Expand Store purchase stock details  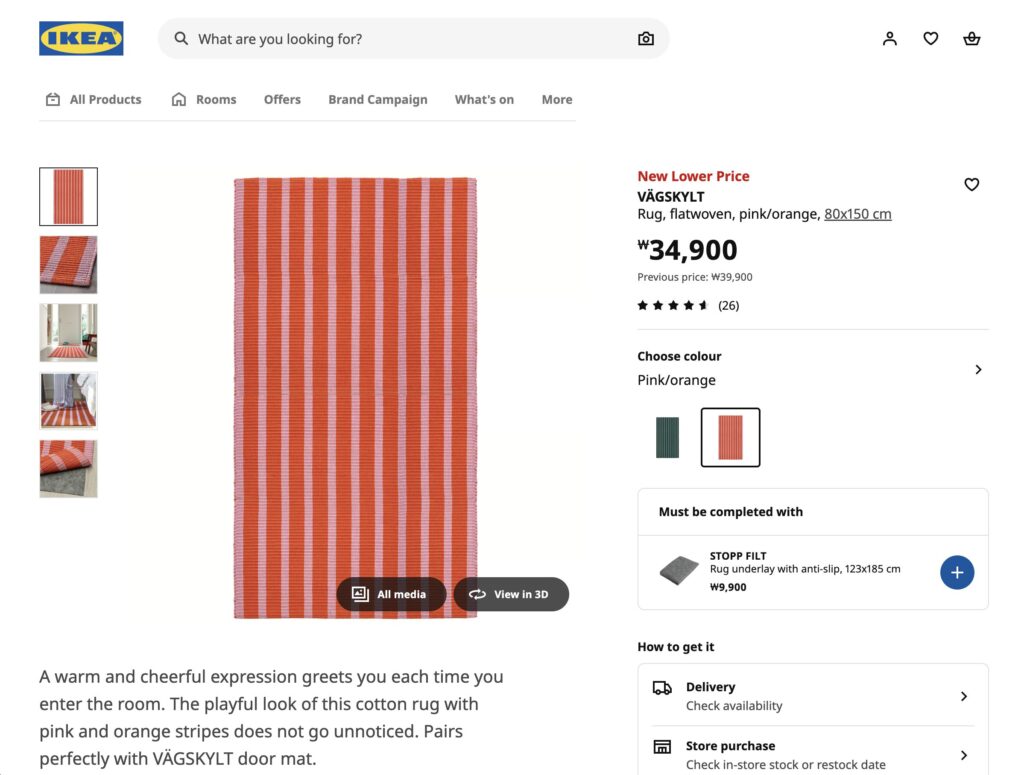[964, 755]
